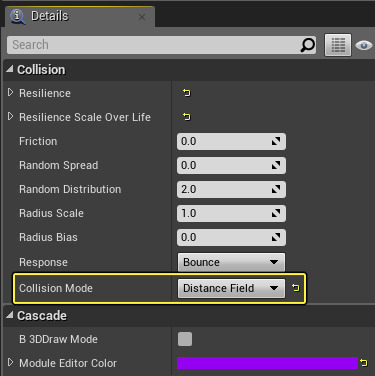Expand the Resilience property
Image resolution: width=375 pixels, height=376 pixels.
click(x=10, y=92)
